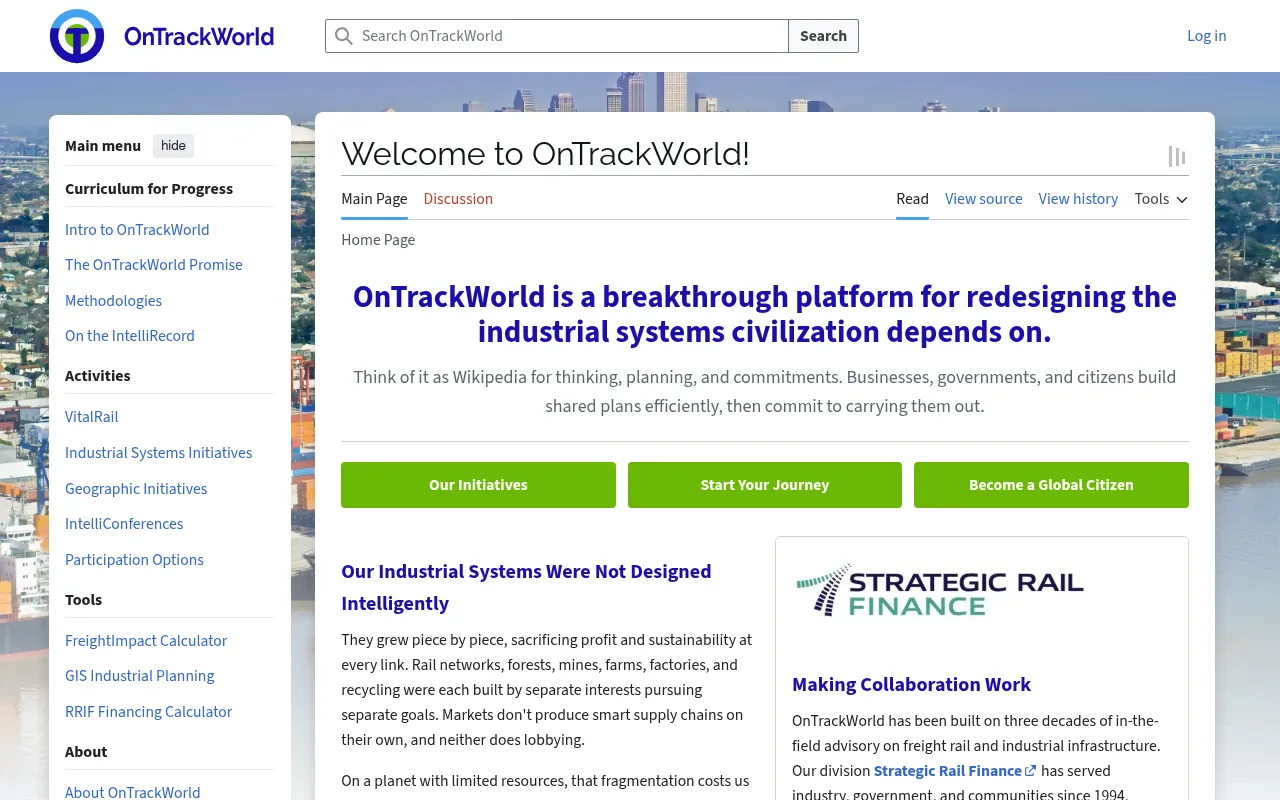Open the Discussion tab
Screen dimensions: 1280x800
click(458, 199)
